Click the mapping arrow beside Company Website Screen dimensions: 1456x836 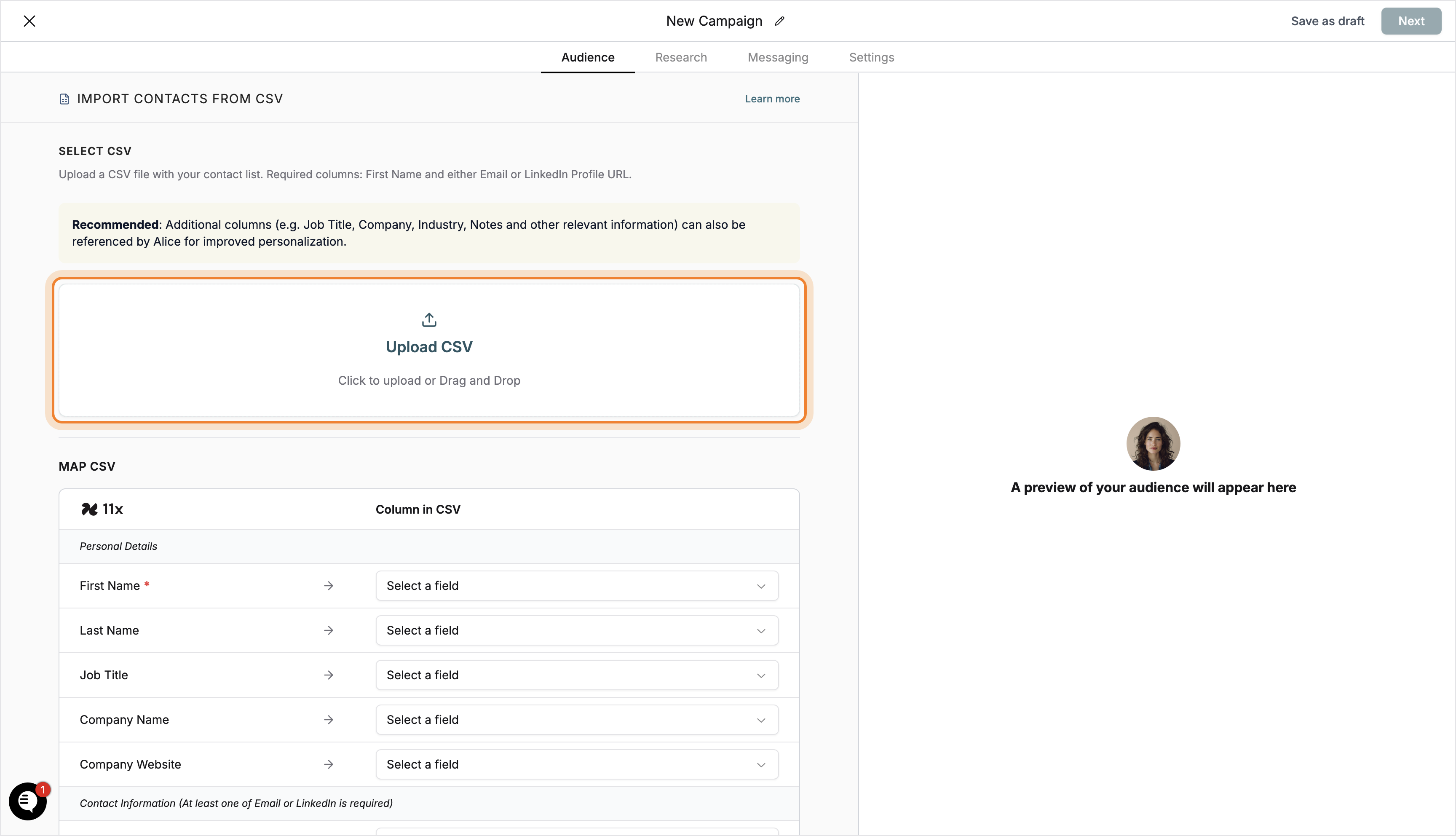pyautogui.click(x=328, y=764)
